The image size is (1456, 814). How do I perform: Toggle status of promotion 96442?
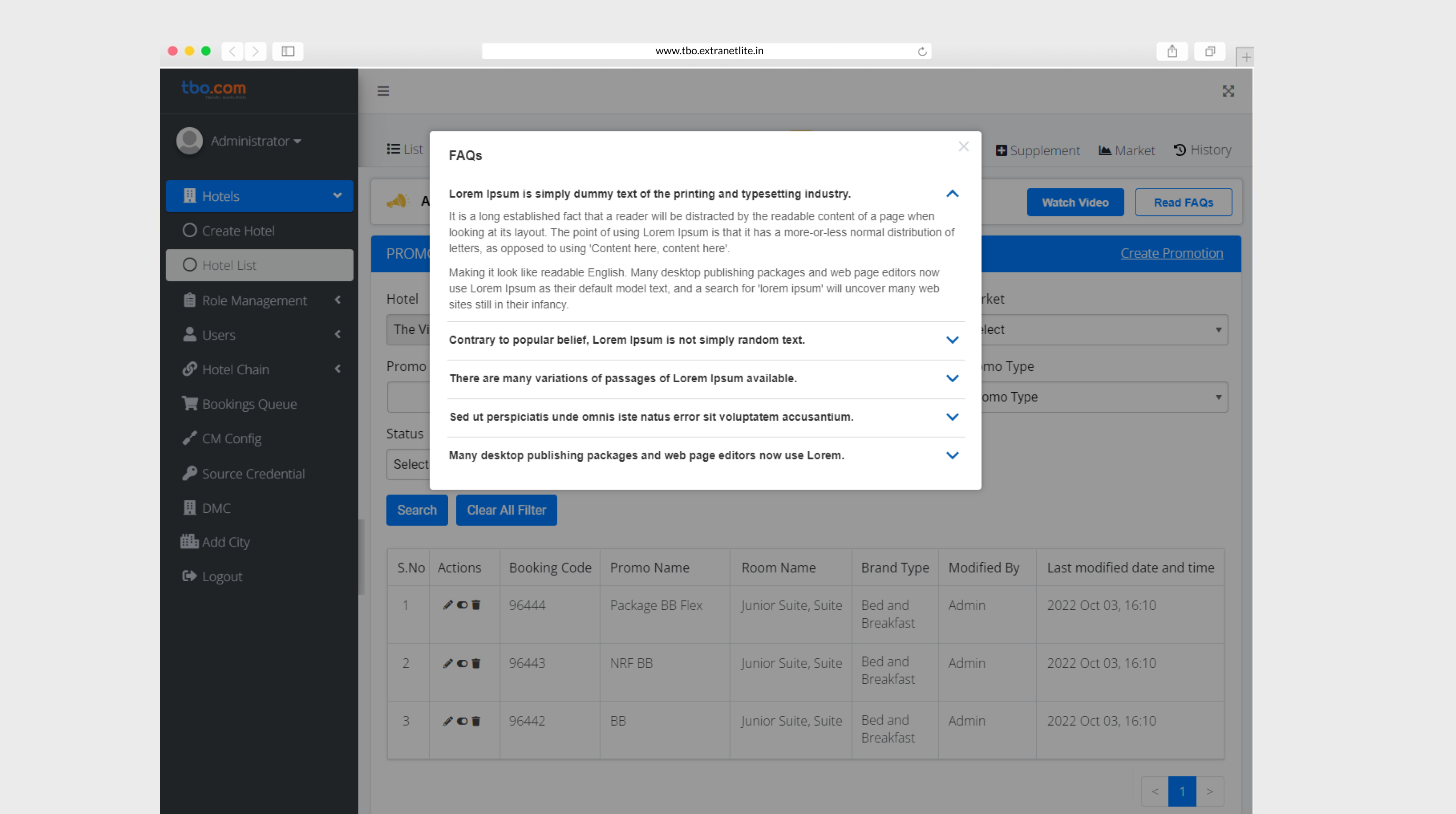coord(462,721)
